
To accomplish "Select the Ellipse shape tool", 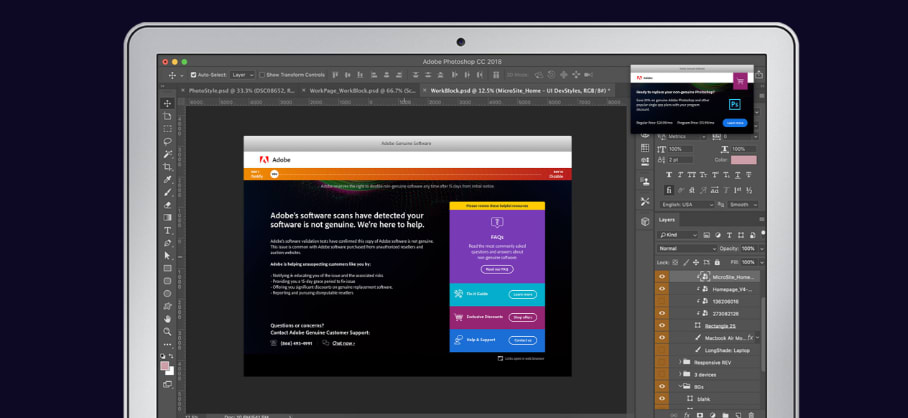I will 167,294.
